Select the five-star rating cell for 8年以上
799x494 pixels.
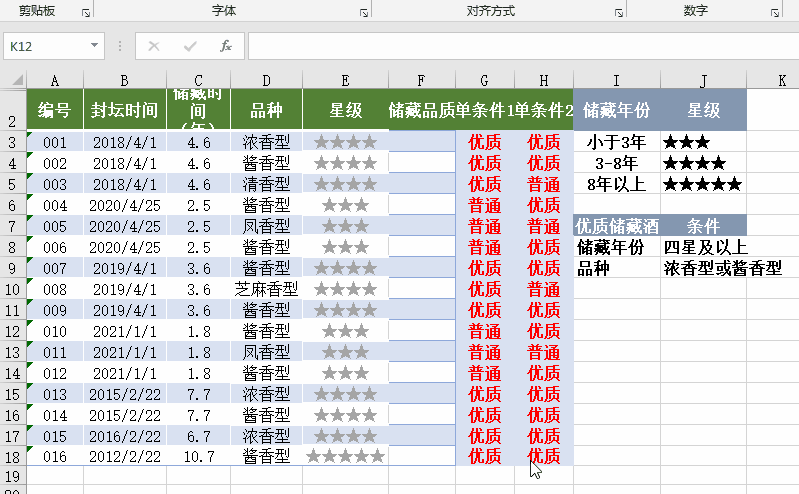[703, 184]
